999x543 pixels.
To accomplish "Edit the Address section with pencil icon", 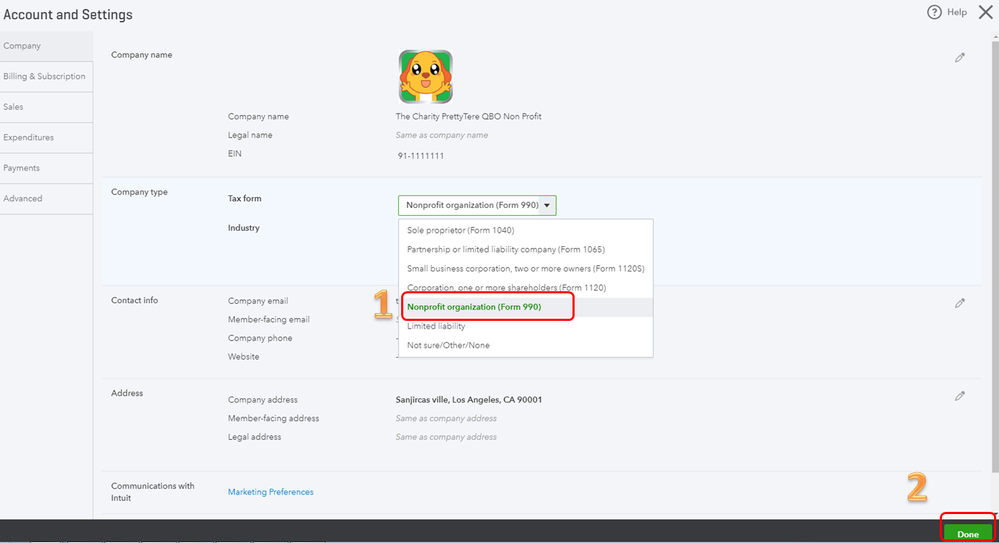I will pyautogui.click(x=959, y=396).
